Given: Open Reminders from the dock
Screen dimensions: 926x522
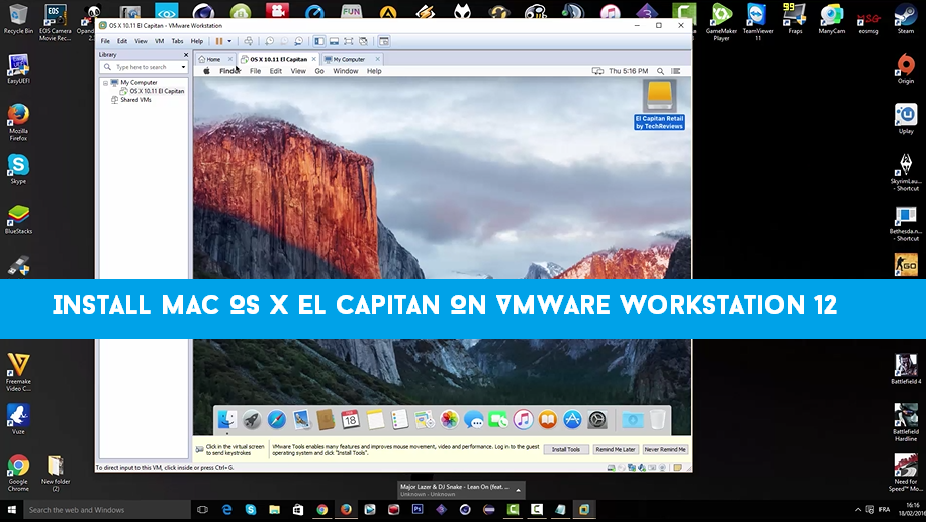Looking at the screenshot, I should (400, 420).
